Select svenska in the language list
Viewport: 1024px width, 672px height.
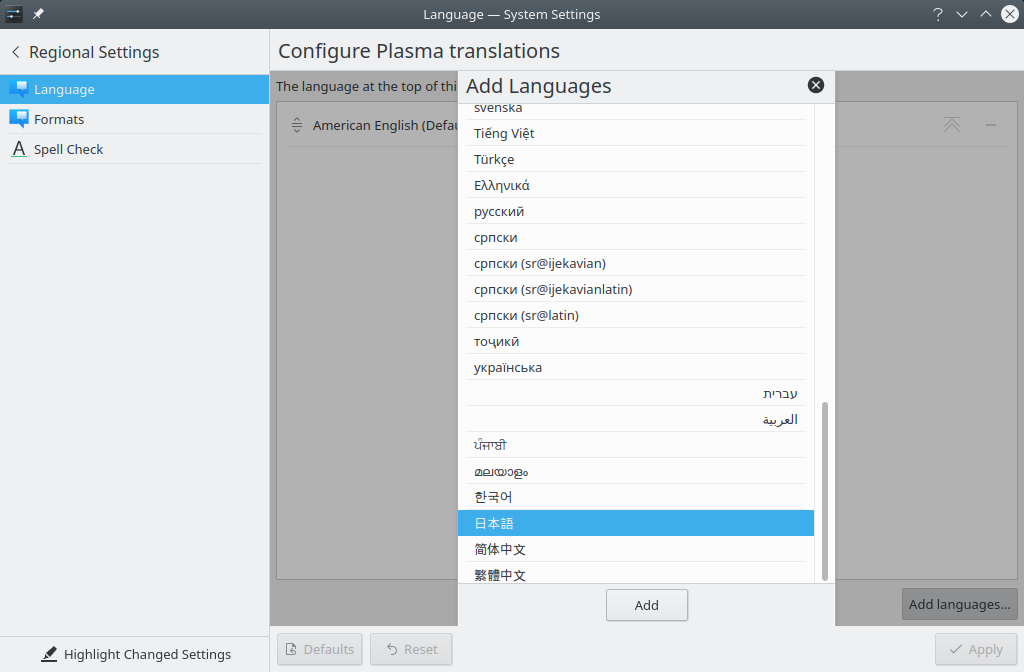coord(636,111)
